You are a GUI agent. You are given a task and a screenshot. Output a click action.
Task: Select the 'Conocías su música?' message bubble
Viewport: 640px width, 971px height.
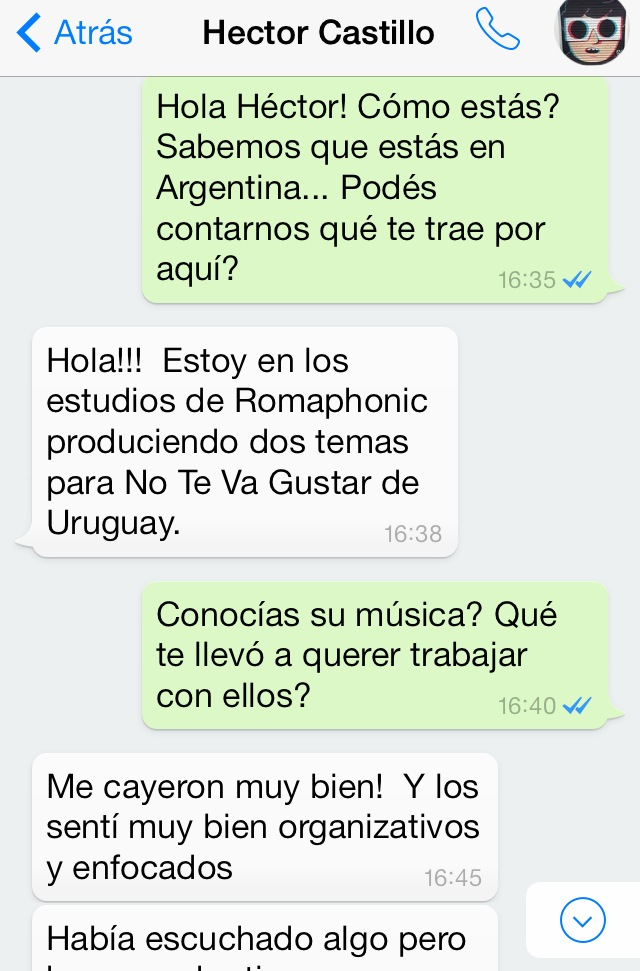coord(375,655)
